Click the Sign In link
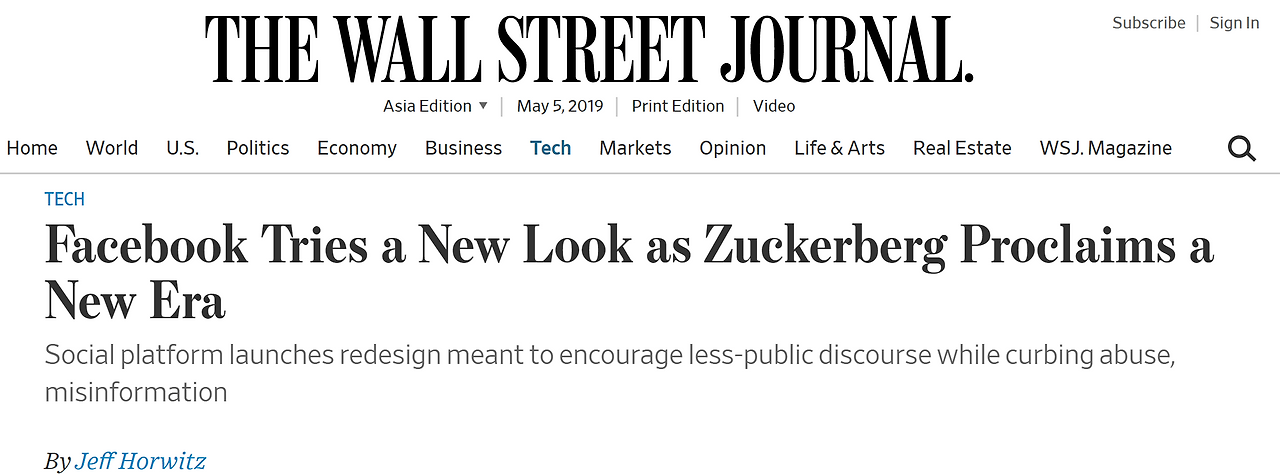1280x474 pixels. [x=1234, y=23]
